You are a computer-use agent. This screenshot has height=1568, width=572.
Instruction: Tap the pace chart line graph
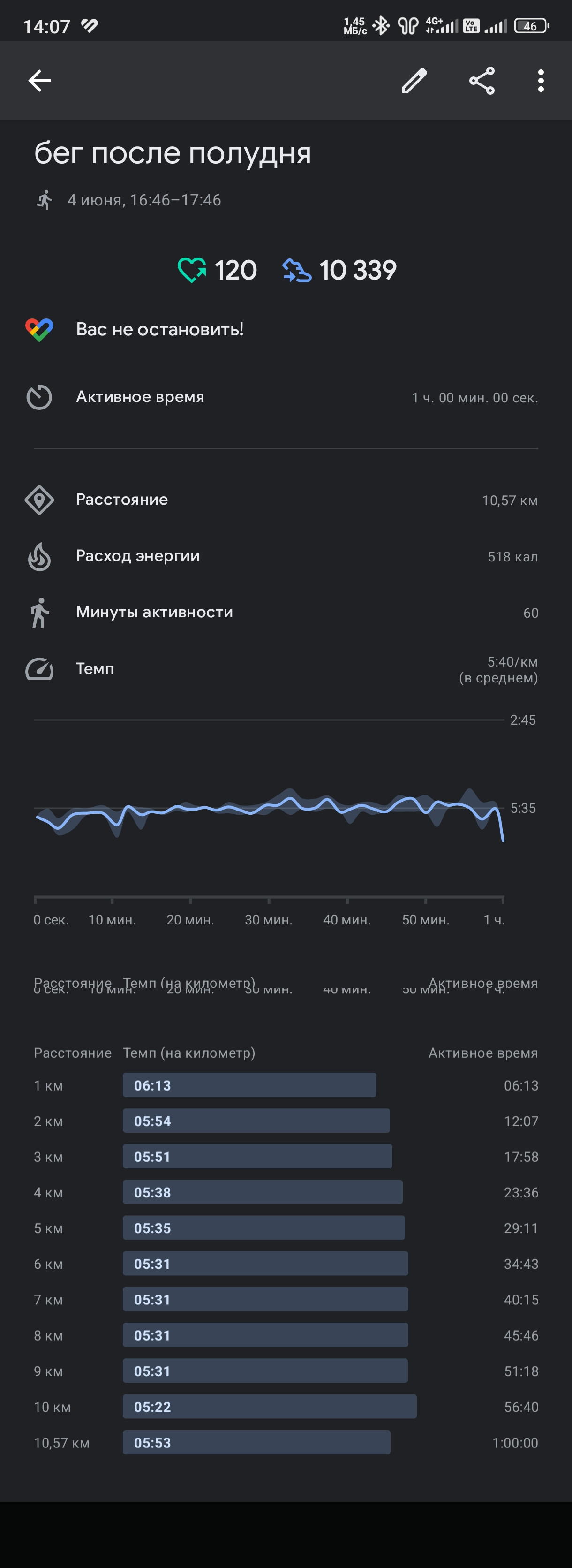pyautogui.click(x=270, y=810)
